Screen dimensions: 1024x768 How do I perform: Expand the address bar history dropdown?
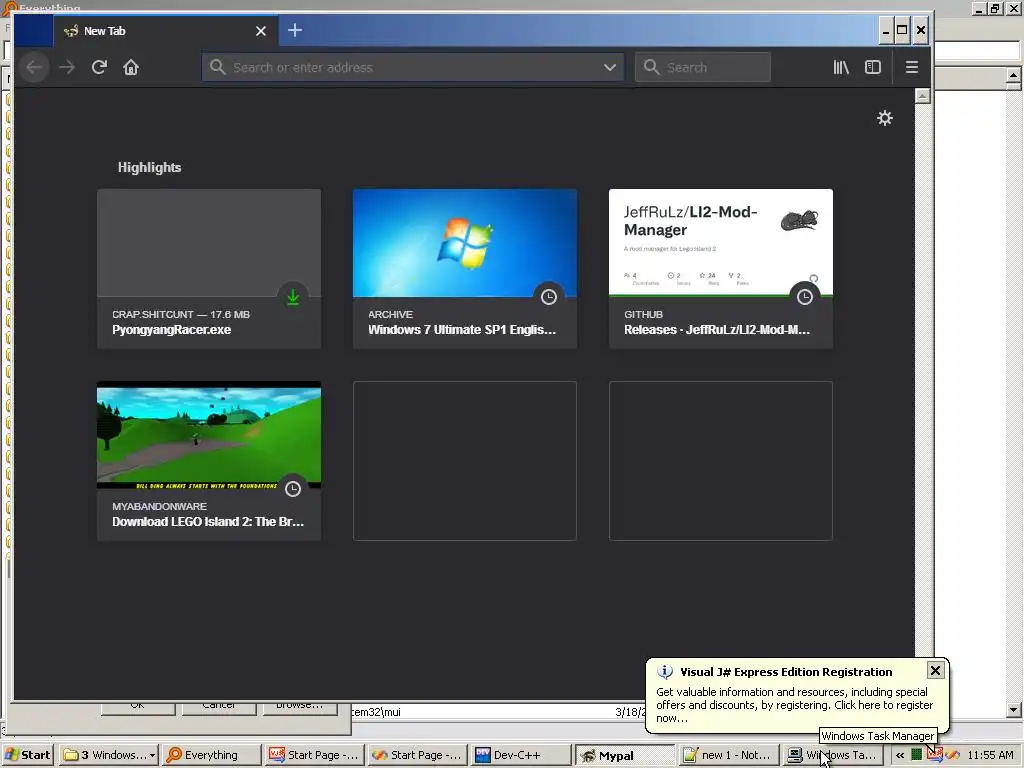[x=610, y=67]
